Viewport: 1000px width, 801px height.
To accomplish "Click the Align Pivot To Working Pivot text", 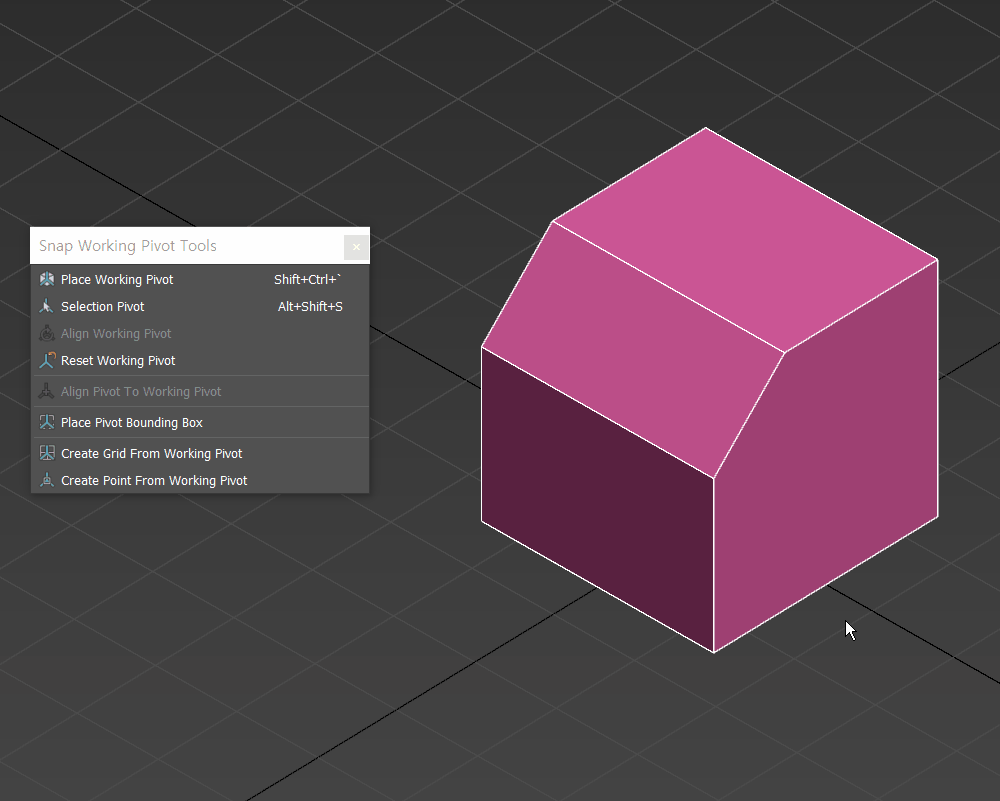I will click(141, 392).
